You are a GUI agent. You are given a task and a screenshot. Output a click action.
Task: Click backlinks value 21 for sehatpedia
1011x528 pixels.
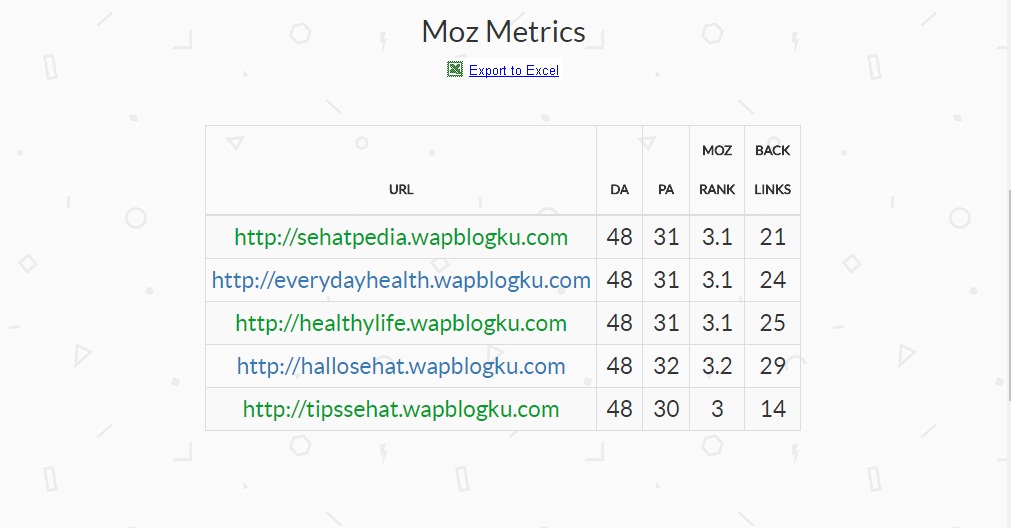772,237
